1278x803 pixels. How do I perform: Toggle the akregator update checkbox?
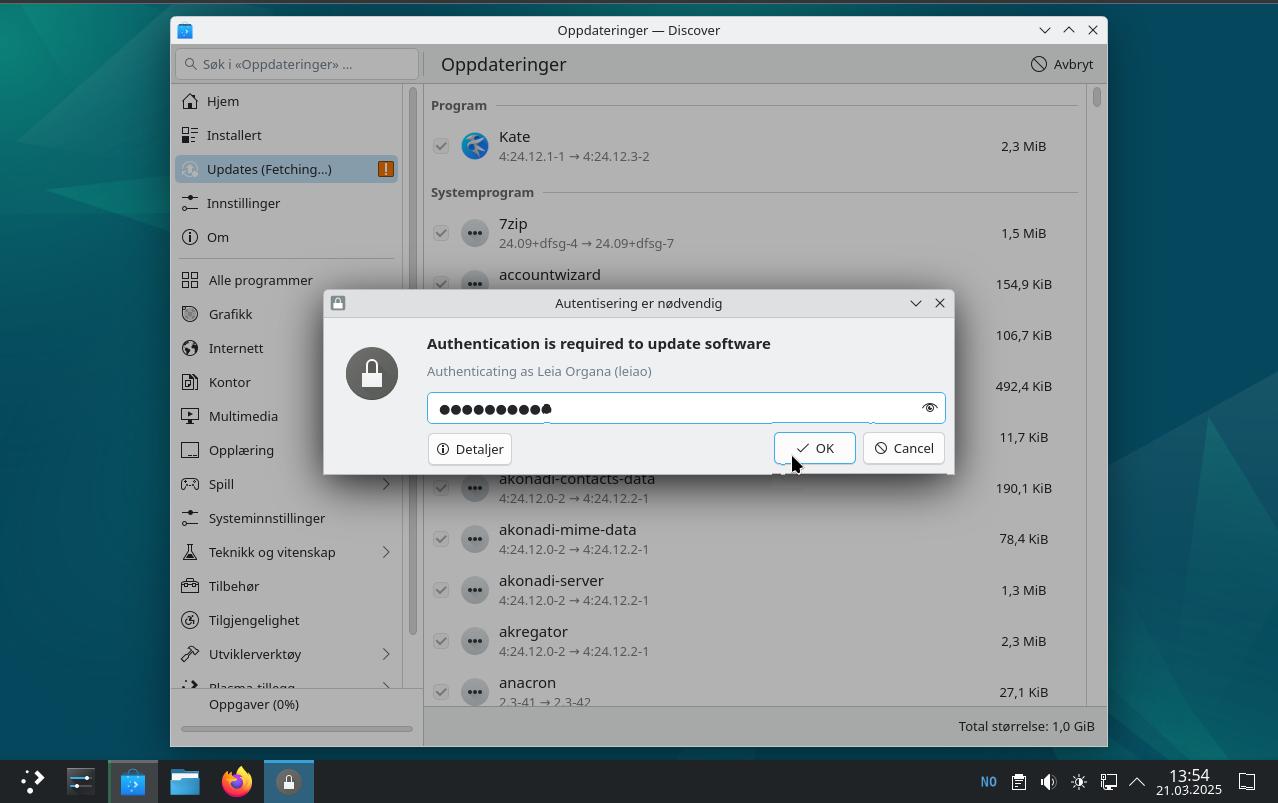pos(440,641)
